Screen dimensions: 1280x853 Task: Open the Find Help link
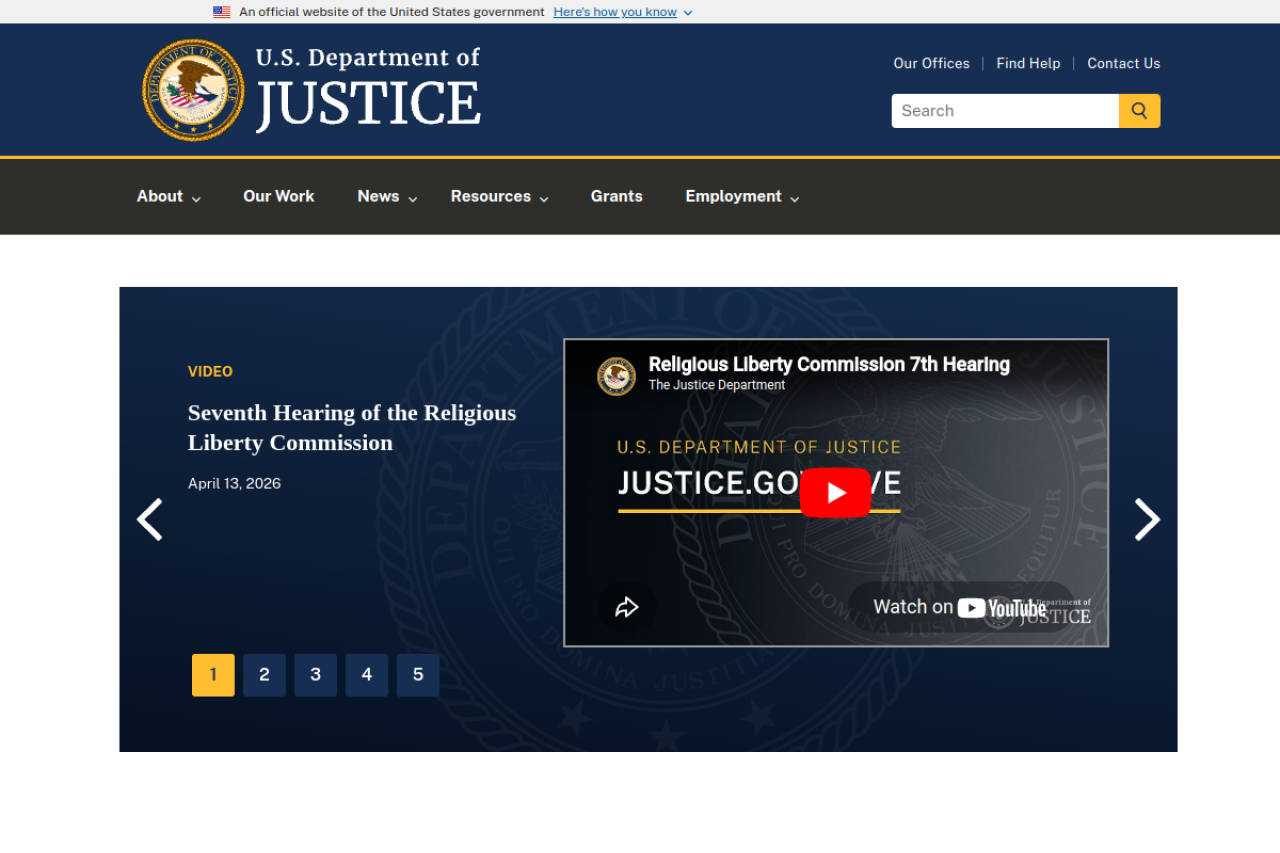[1028, 63]
